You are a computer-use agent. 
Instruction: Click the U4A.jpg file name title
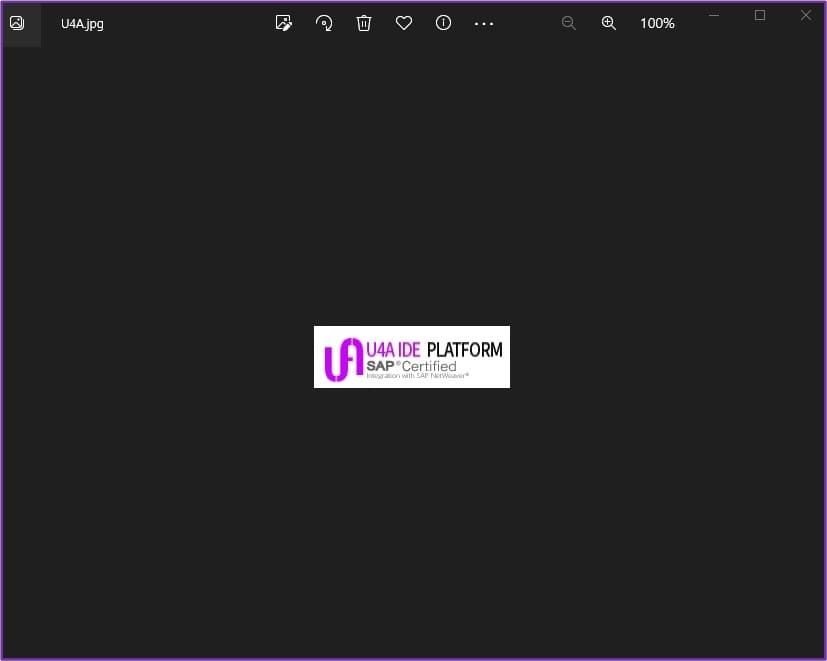tap(82, 24)
